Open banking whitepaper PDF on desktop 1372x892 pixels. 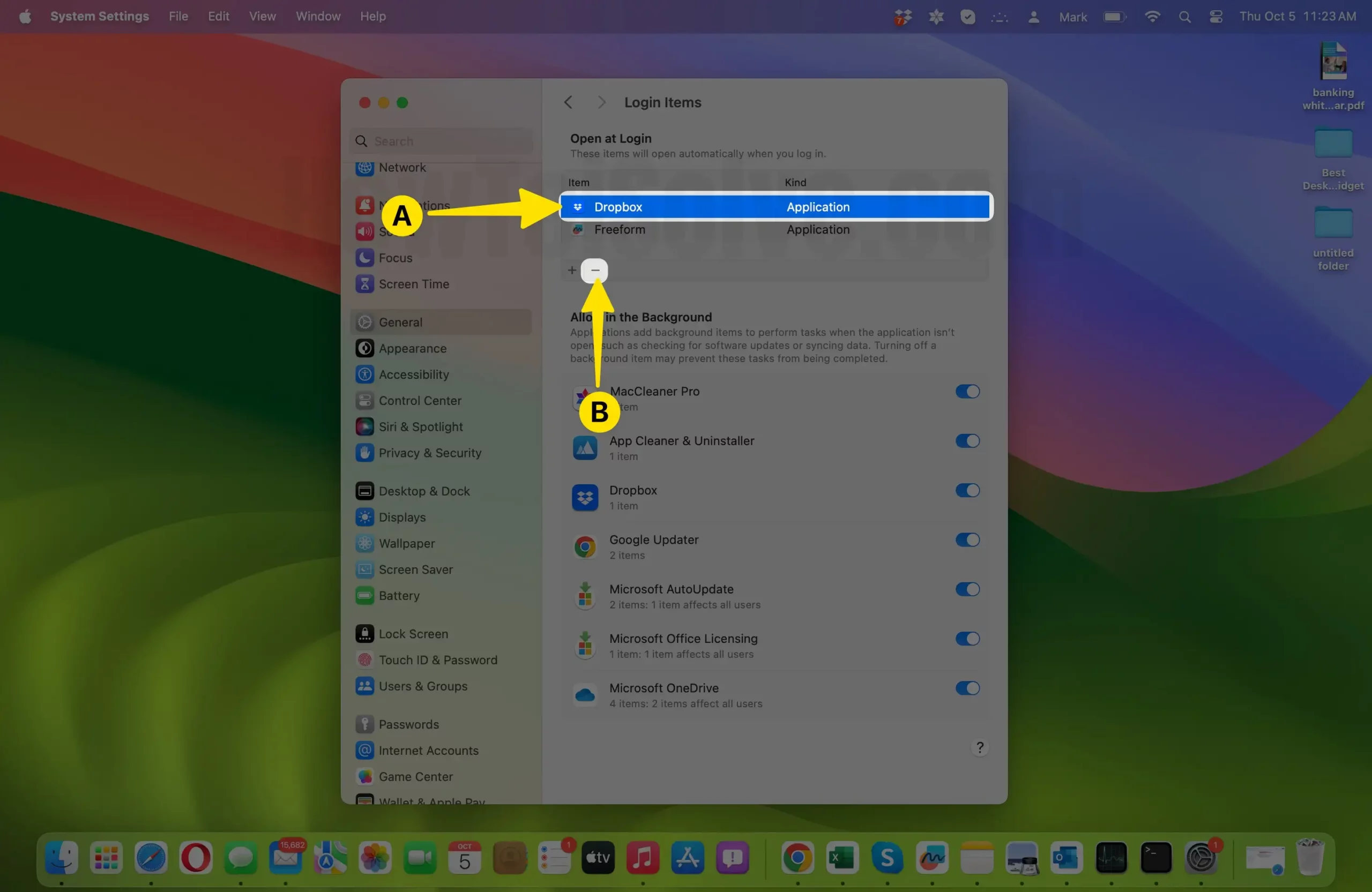tap(1333, 76)
